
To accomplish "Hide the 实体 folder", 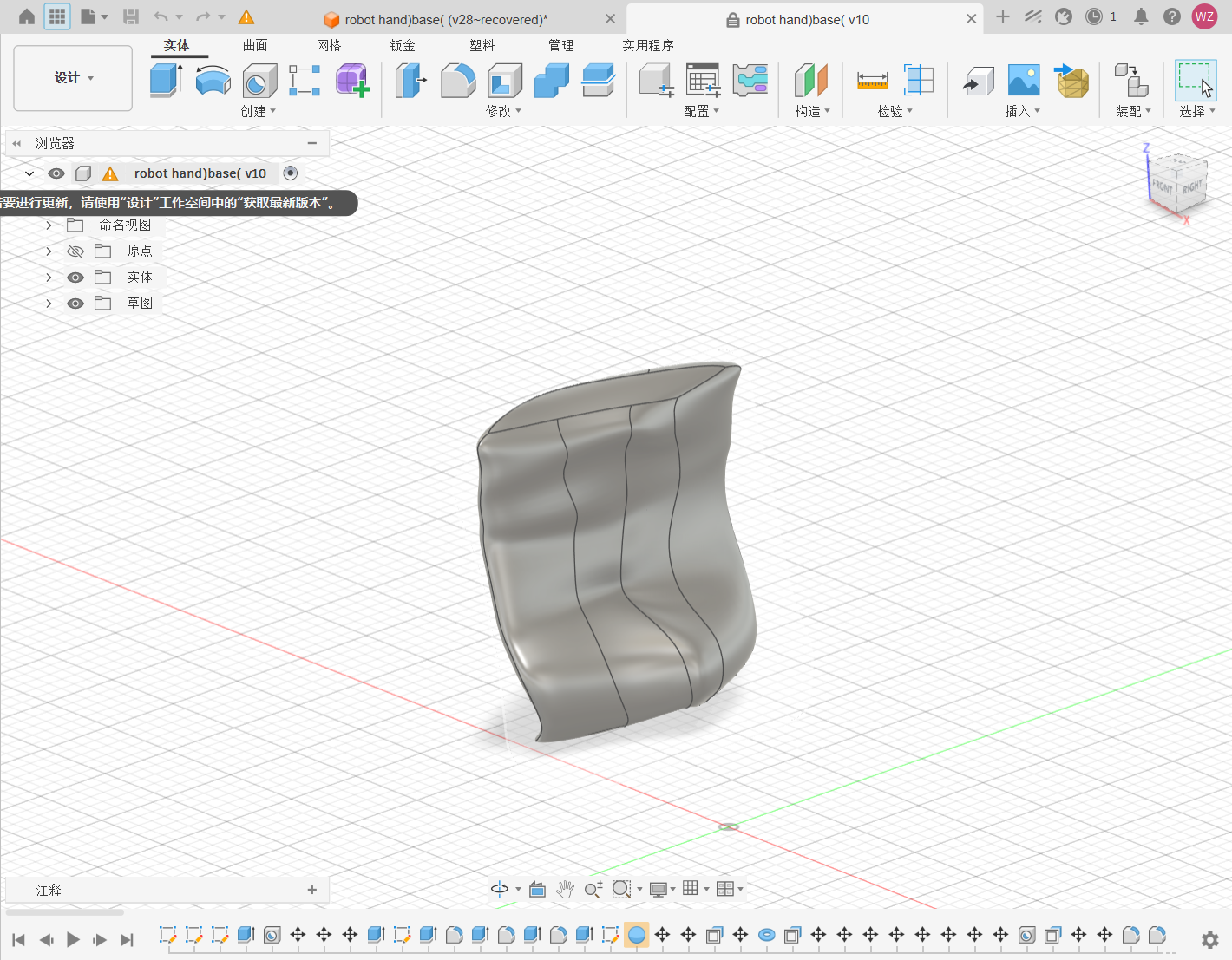I will [x=75, y=278].
